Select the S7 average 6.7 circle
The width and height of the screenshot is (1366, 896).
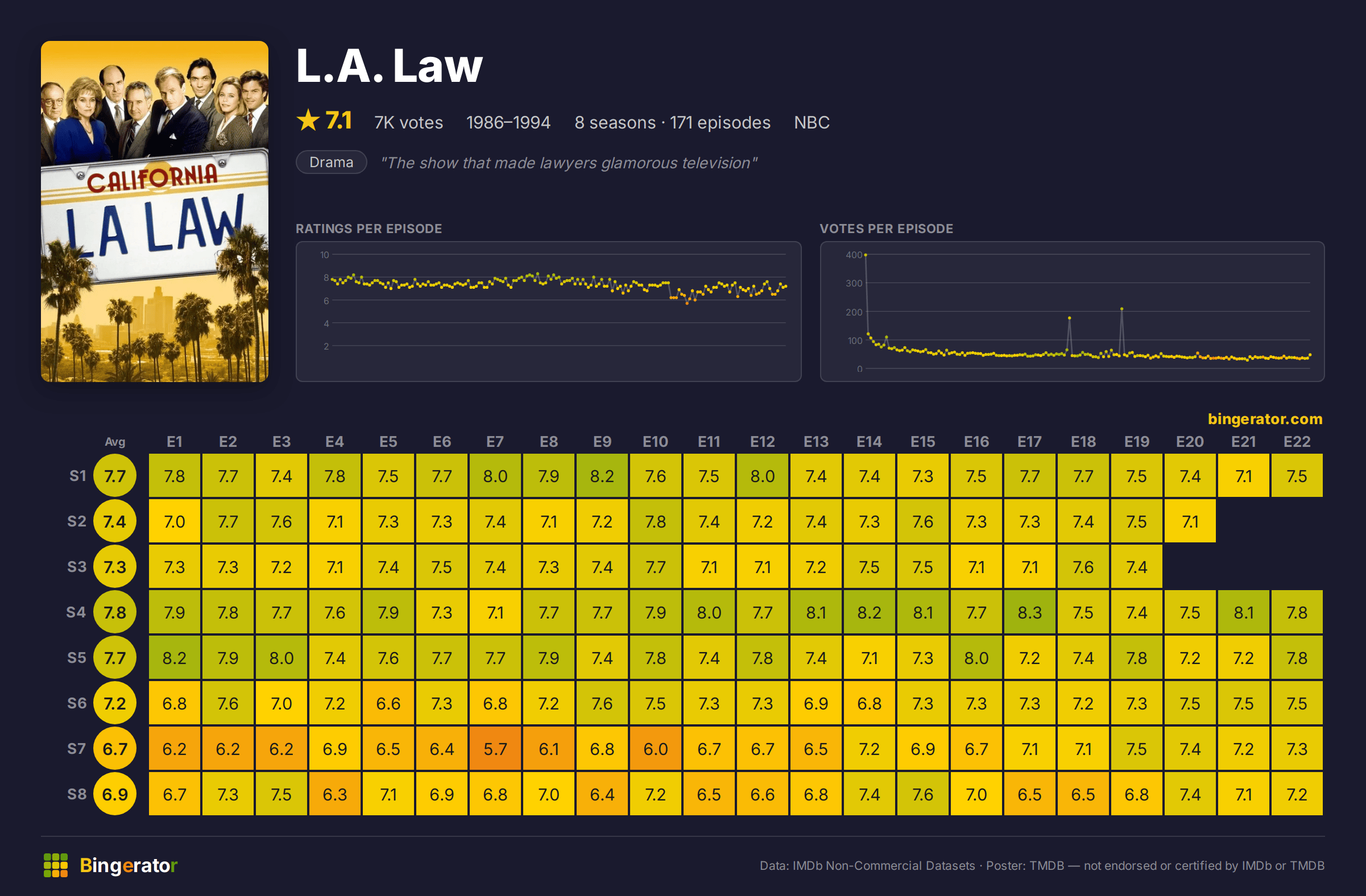click(x=115, y=749)
